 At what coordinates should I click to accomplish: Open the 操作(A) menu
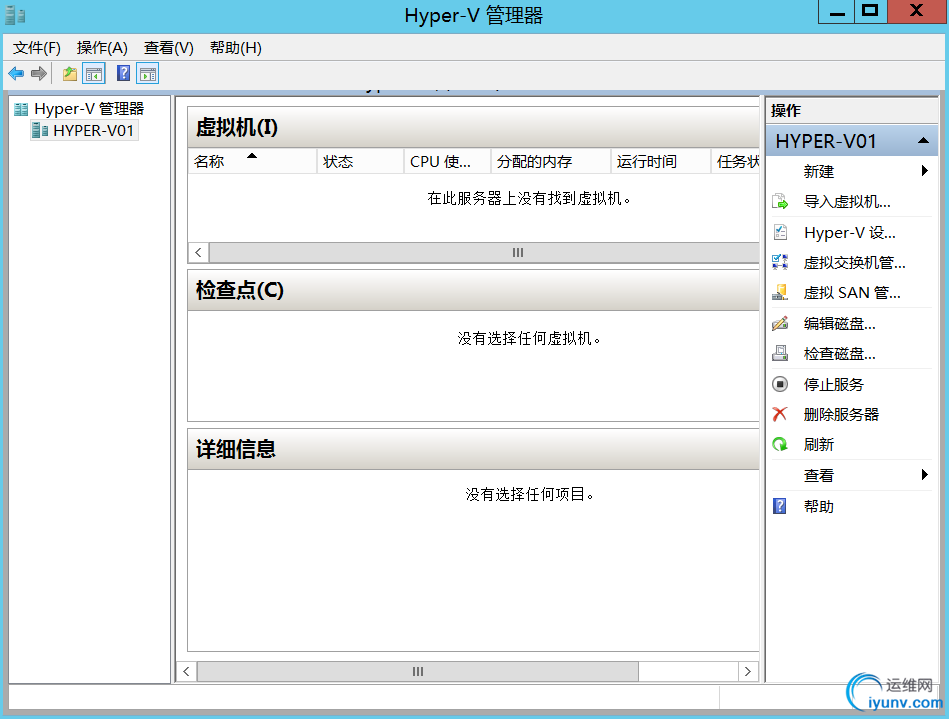(102, 48)
